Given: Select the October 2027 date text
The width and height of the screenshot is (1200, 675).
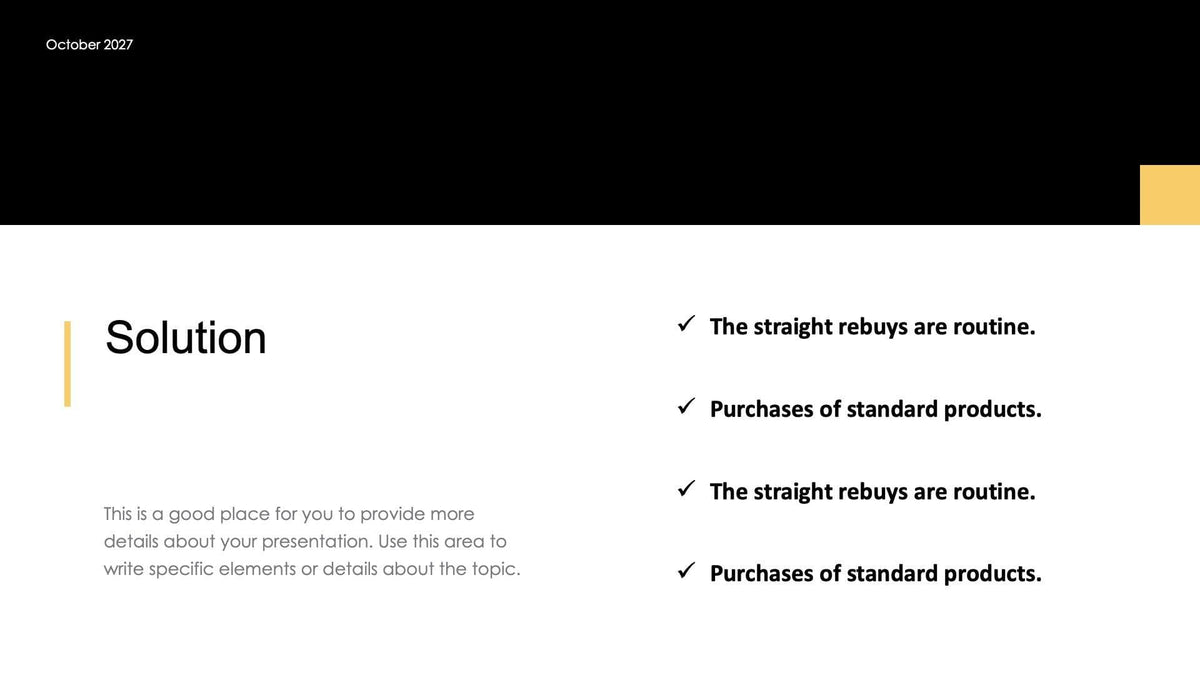Looking at the screenshot, I should point(89,45).
